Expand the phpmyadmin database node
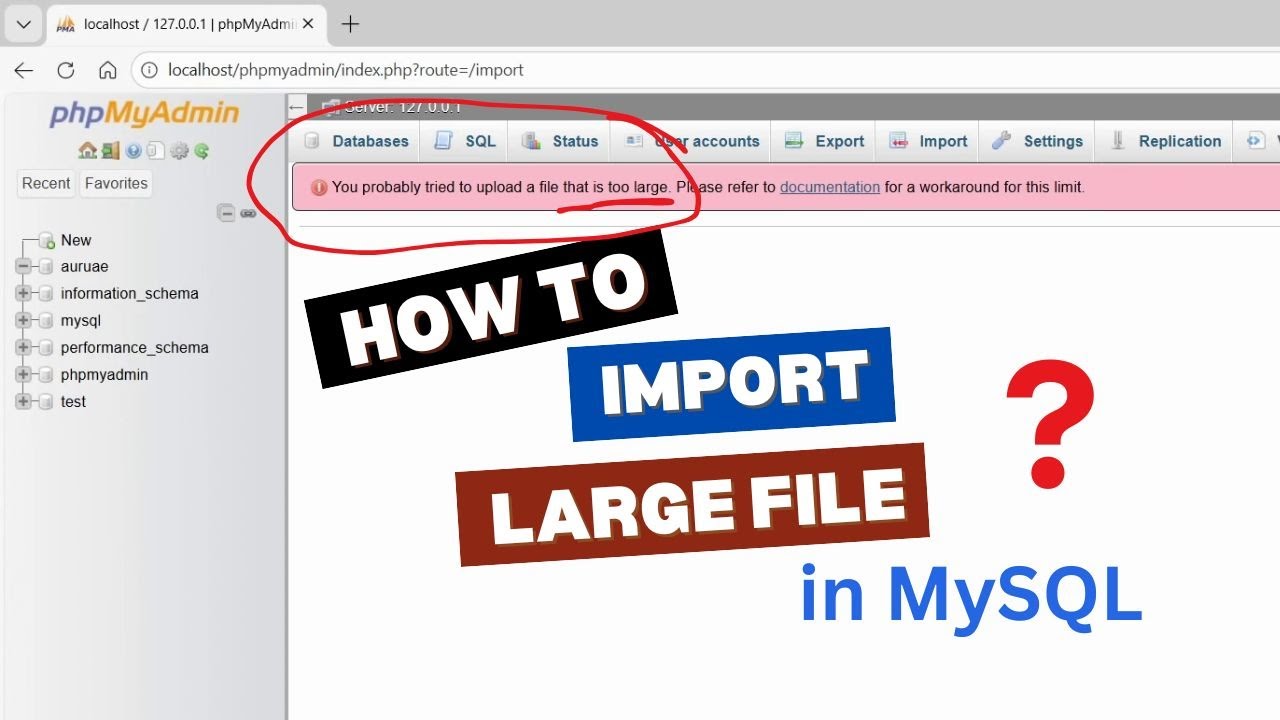The height and width of the screenshot is (720, 1280). tap(23, 375)
